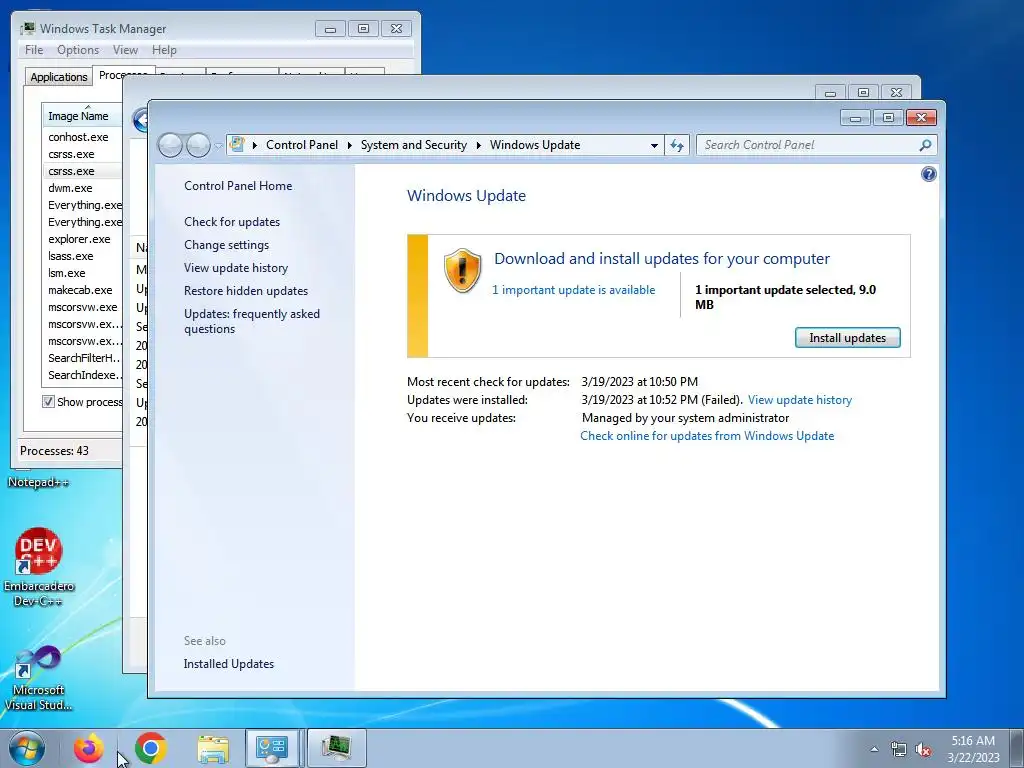Go back with the Control Panel back arrow

click(170, 145)
